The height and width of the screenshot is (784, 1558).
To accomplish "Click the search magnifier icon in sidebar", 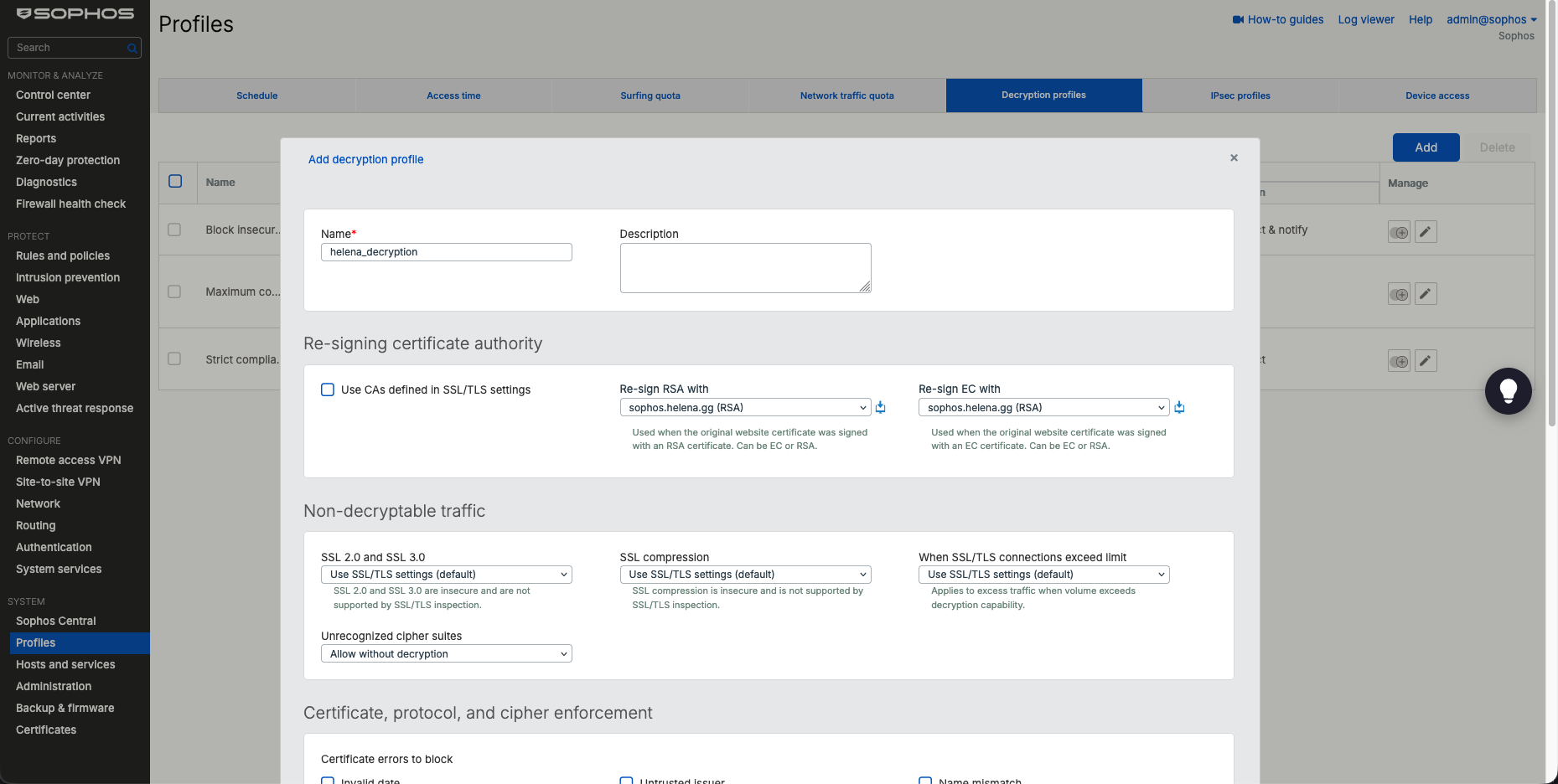I will [x=132, y=49].
